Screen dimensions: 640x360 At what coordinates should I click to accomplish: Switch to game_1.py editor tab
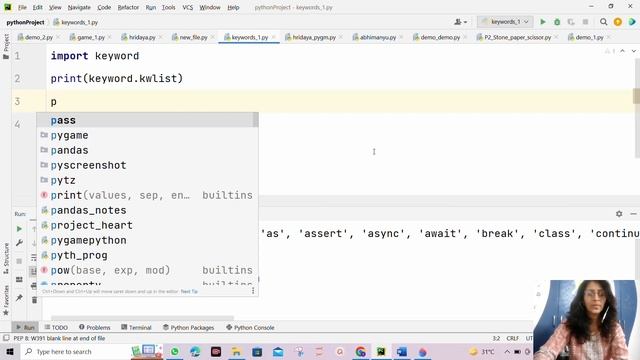pos(91,37)
